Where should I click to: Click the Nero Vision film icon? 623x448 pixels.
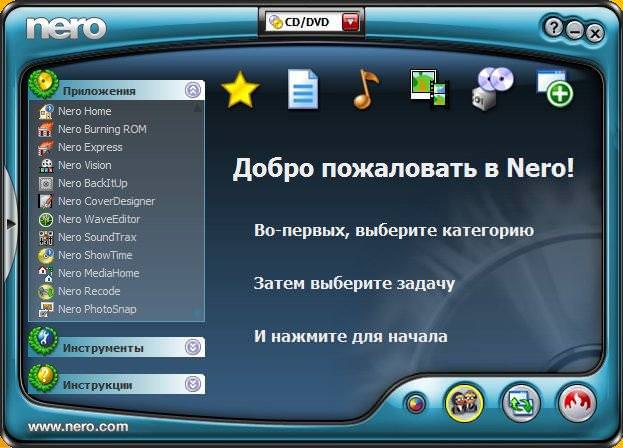point(46,165)
